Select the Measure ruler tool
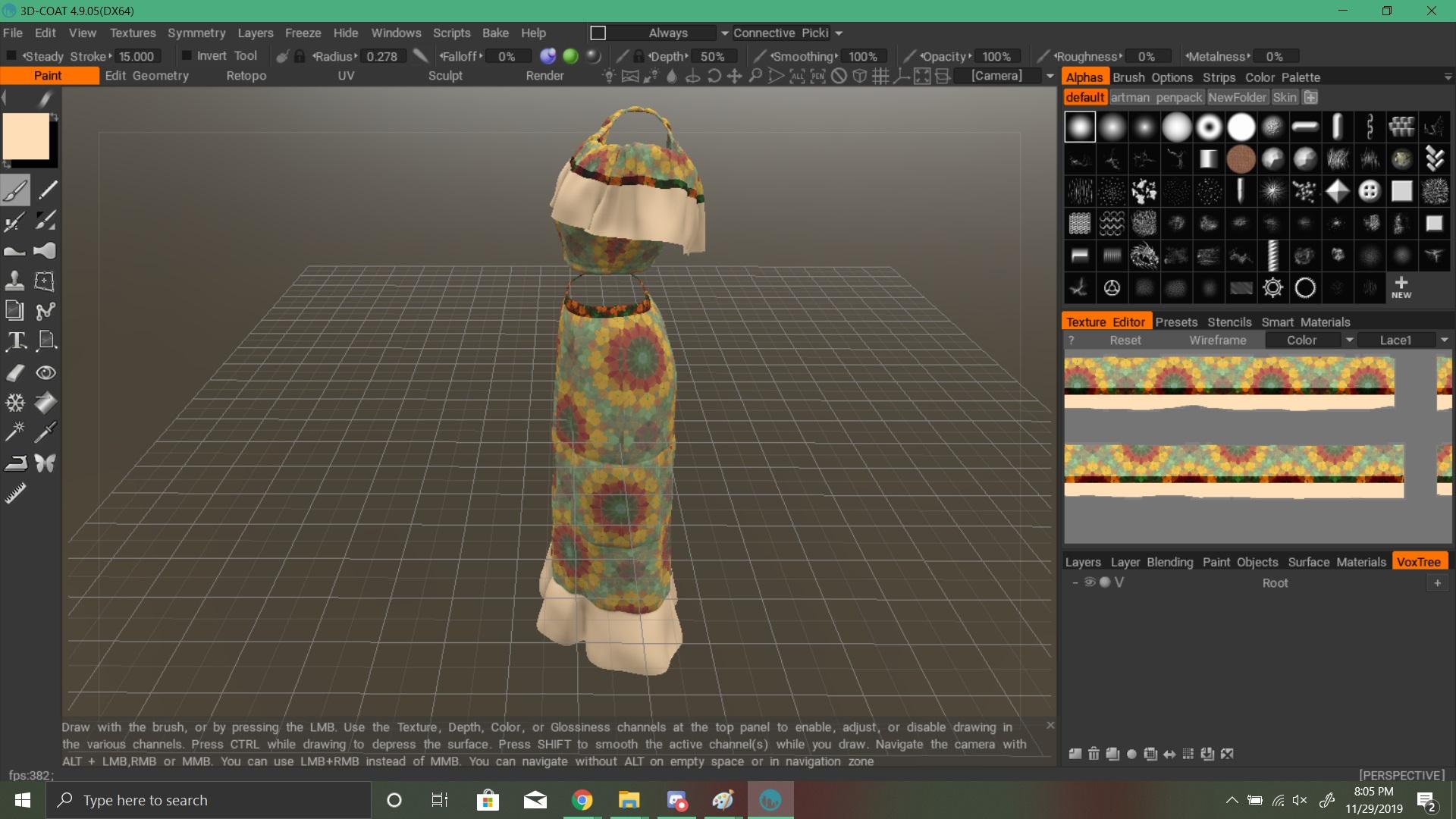Viewport: 1456px width, 819px height. coord(15,493)
